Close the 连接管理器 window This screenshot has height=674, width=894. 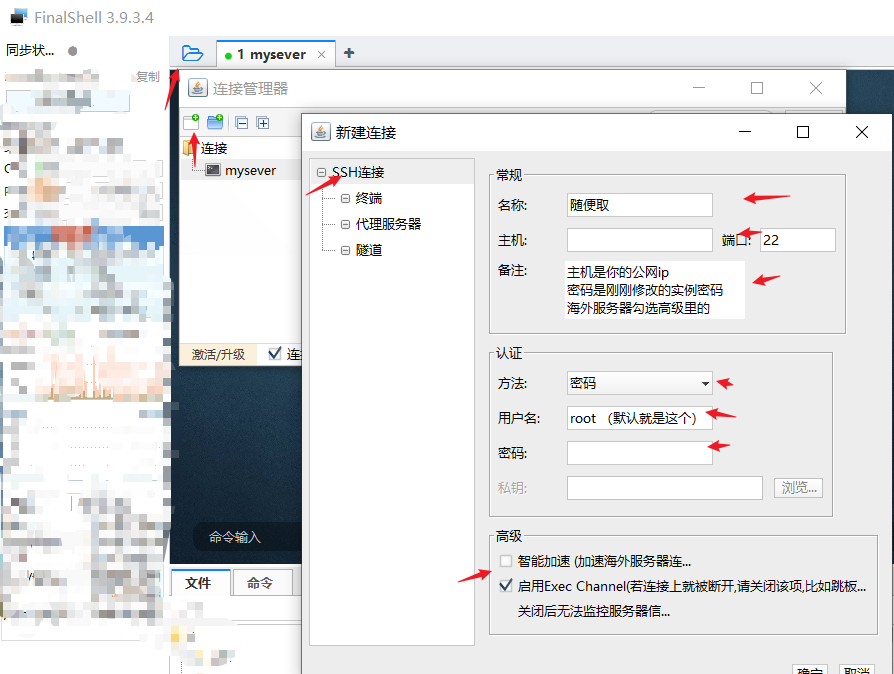(816, 88)
